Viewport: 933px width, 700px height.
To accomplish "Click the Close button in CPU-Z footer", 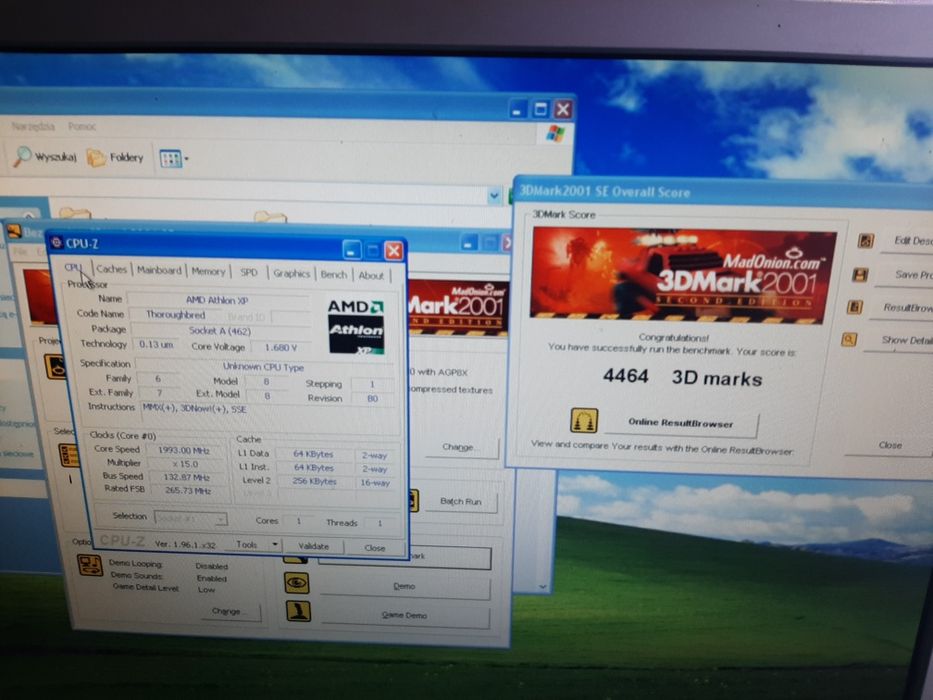I will pos(375,548).
